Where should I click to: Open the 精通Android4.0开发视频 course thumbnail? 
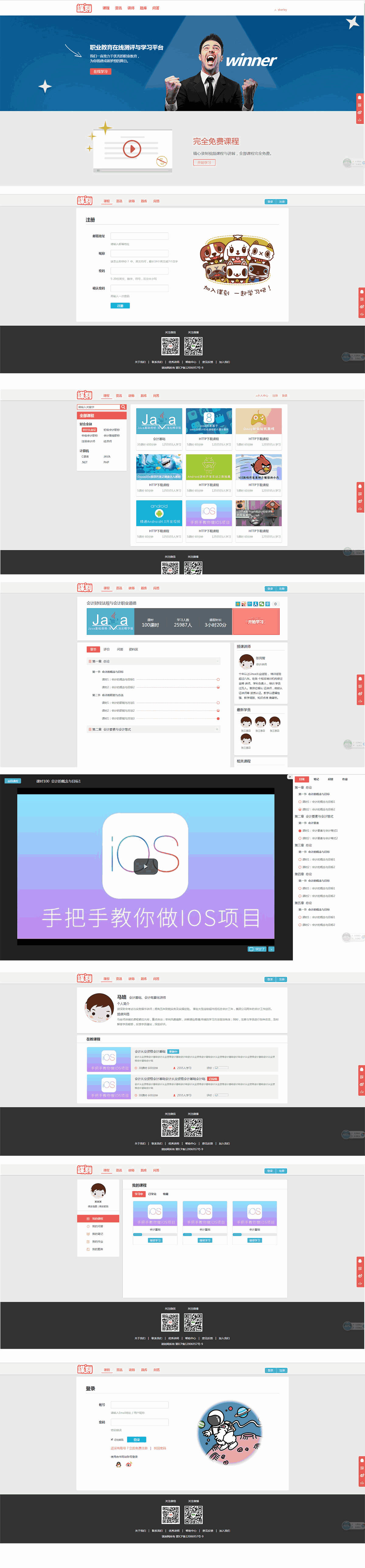click(159, 513)
